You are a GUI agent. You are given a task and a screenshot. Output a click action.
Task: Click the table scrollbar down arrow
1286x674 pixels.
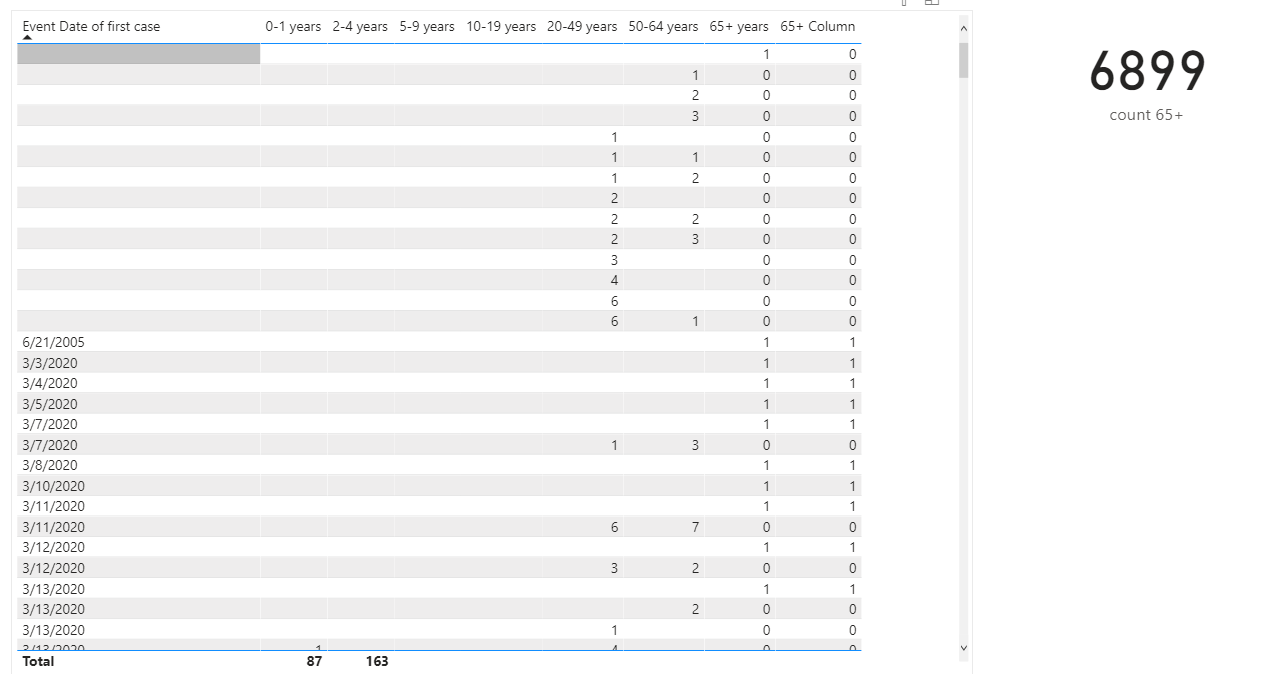coord(964,648)
